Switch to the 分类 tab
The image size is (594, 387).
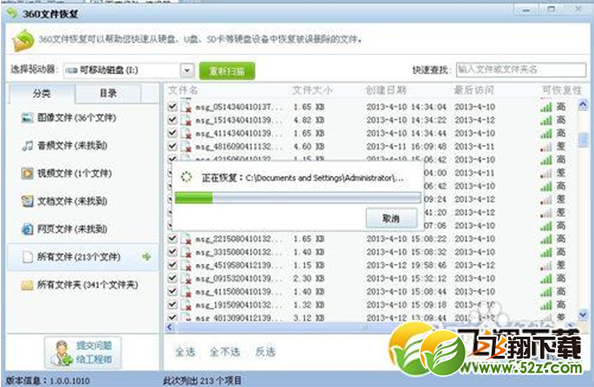[x=41, y=93]
